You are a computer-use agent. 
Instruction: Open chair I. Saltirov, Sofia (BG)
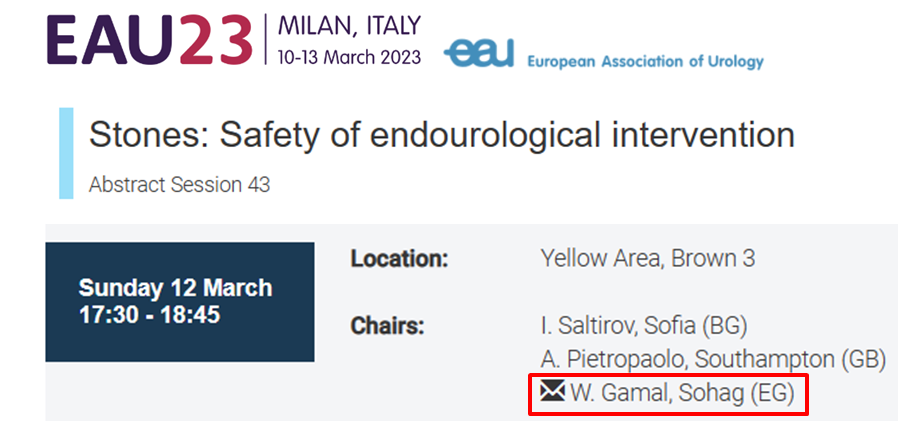[x=643, y=326]
